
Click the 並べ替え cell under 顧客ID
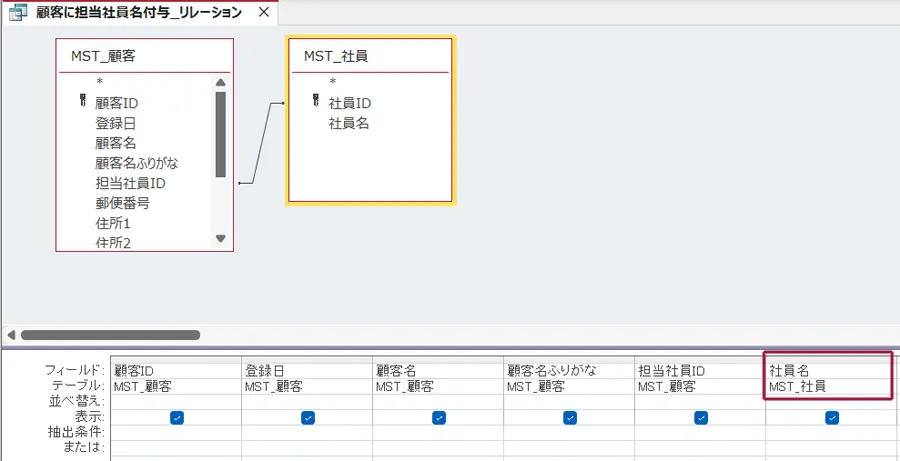click(176, 401)
